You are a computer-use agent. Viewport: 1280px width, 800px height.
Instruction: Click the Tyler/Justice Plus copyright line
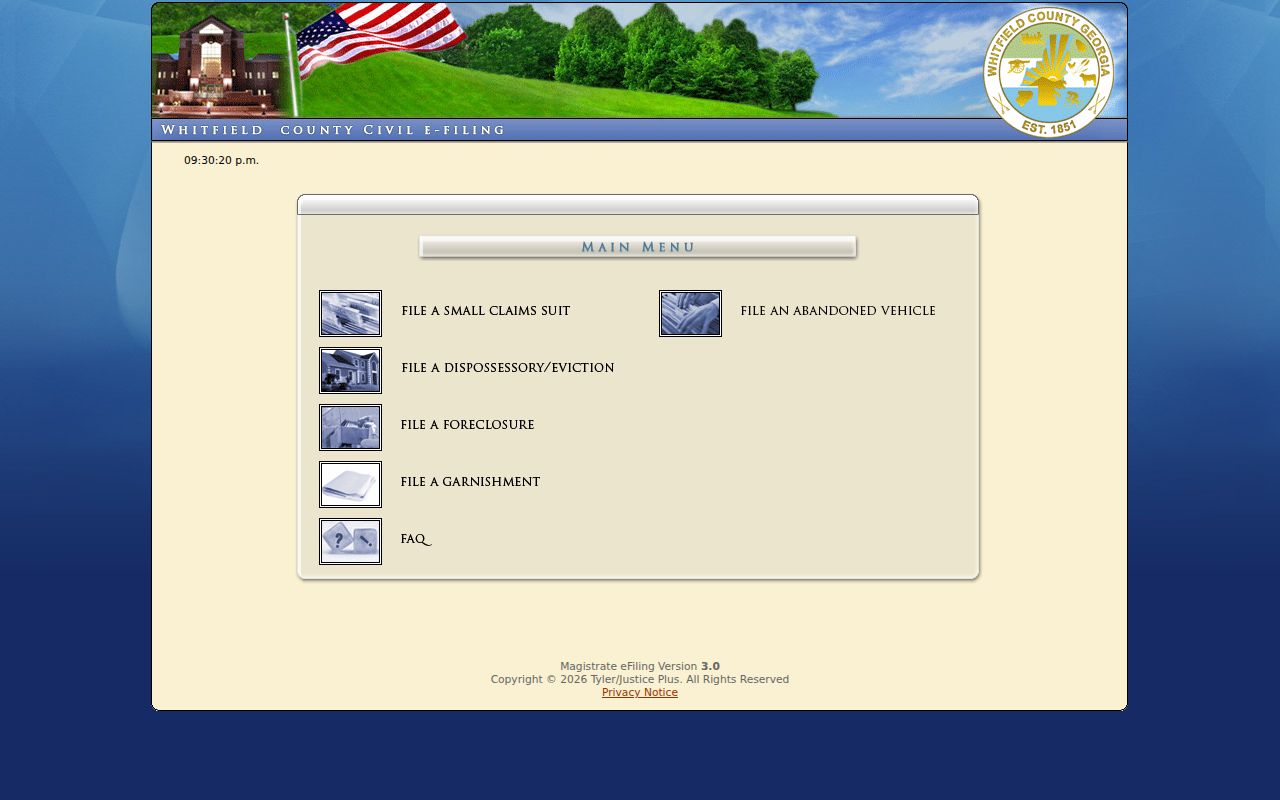pos(640,679)
